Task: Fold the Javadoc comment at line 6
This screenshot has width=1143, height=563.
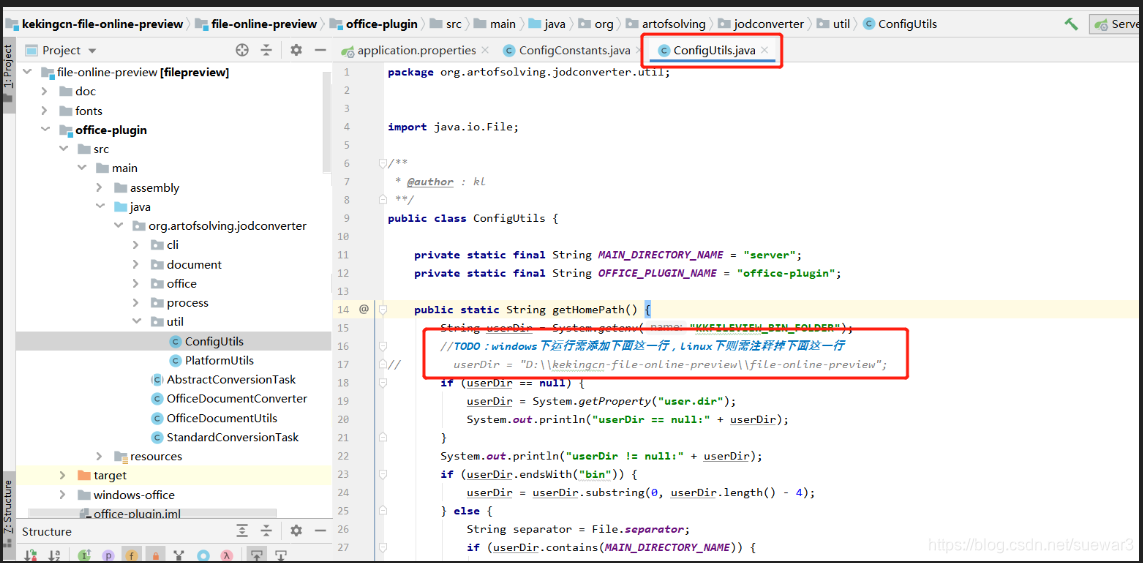Action: 383,163
